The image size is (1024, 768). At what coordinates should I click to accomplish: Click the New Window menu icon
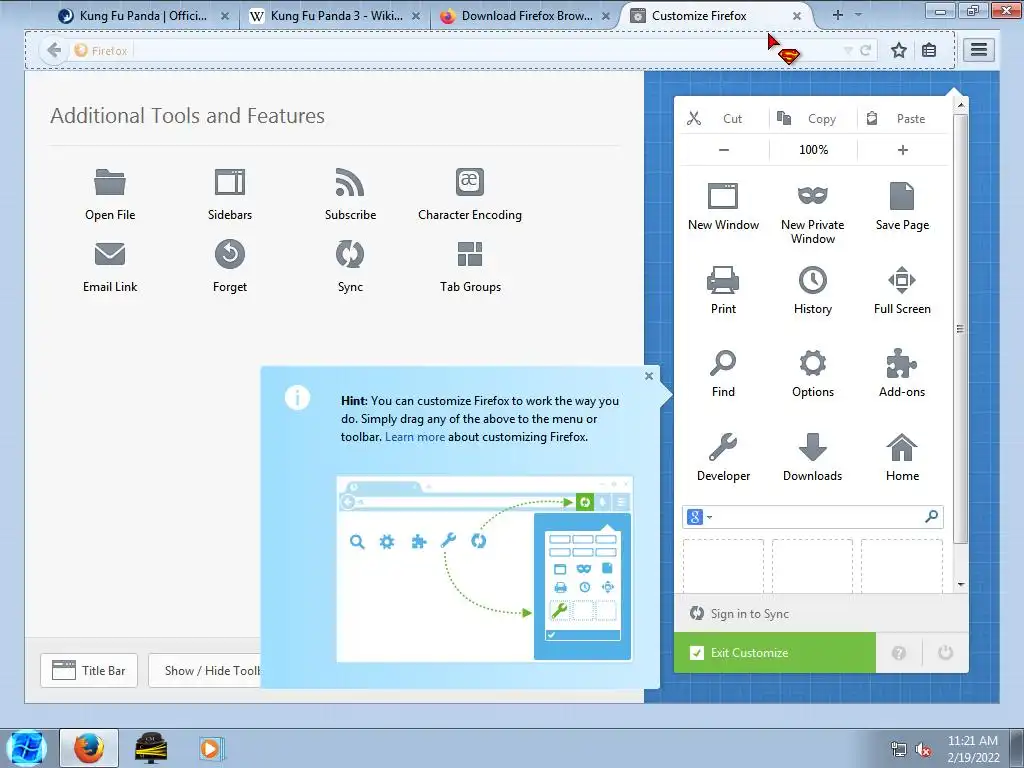coord(723,196)
